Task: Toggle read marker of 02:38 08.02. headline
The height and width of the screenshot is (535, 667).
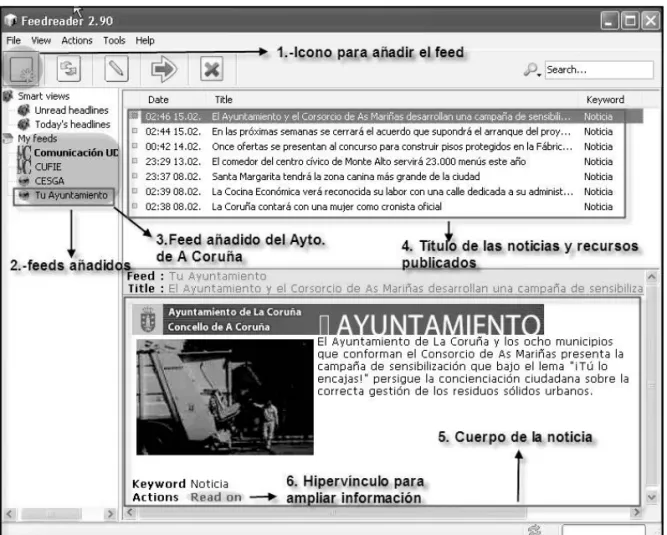Action: click(134, 206)
